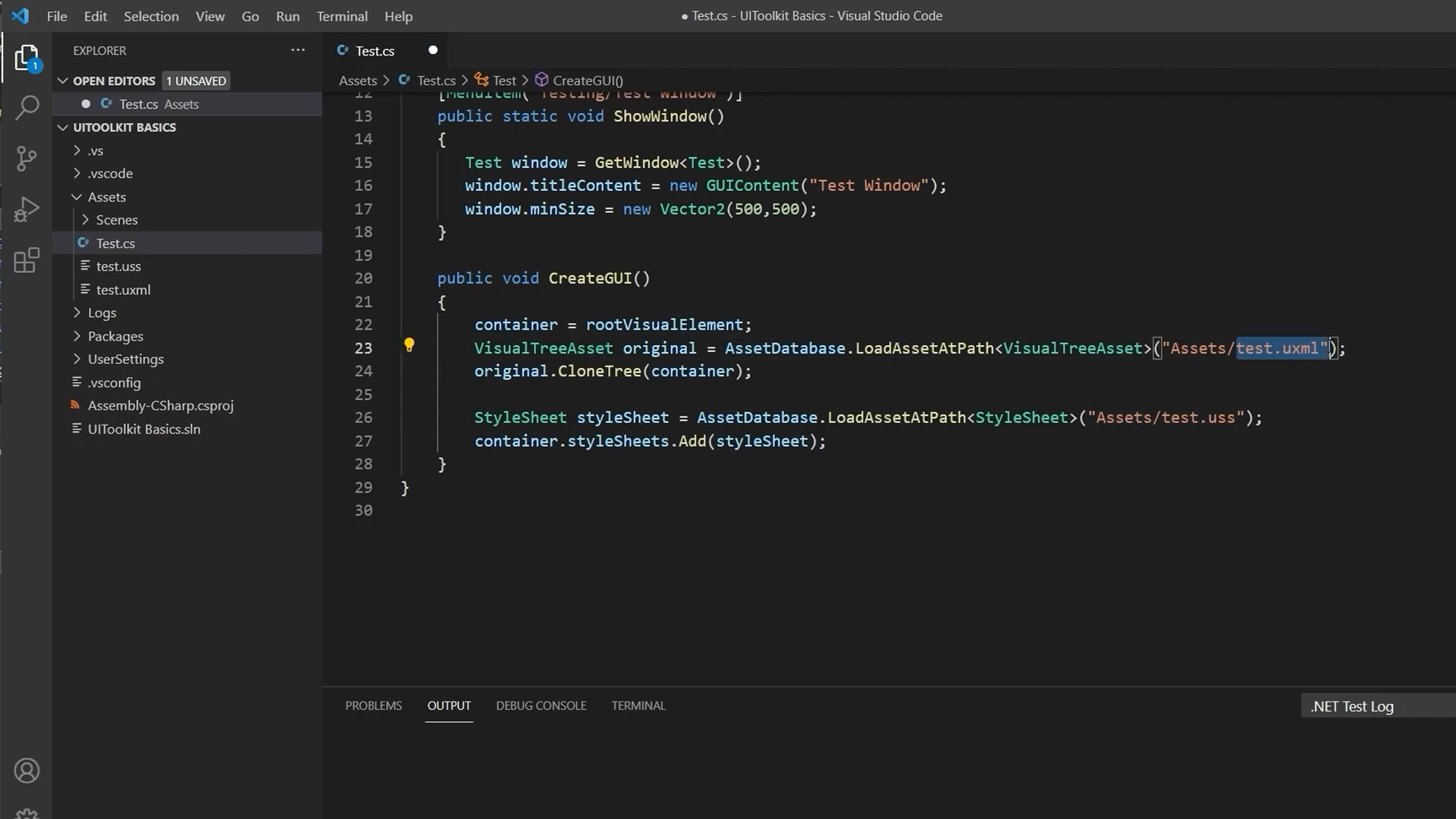Open the Edit menu
This screenshot has width=1456, height=819.
pos(96,16)
